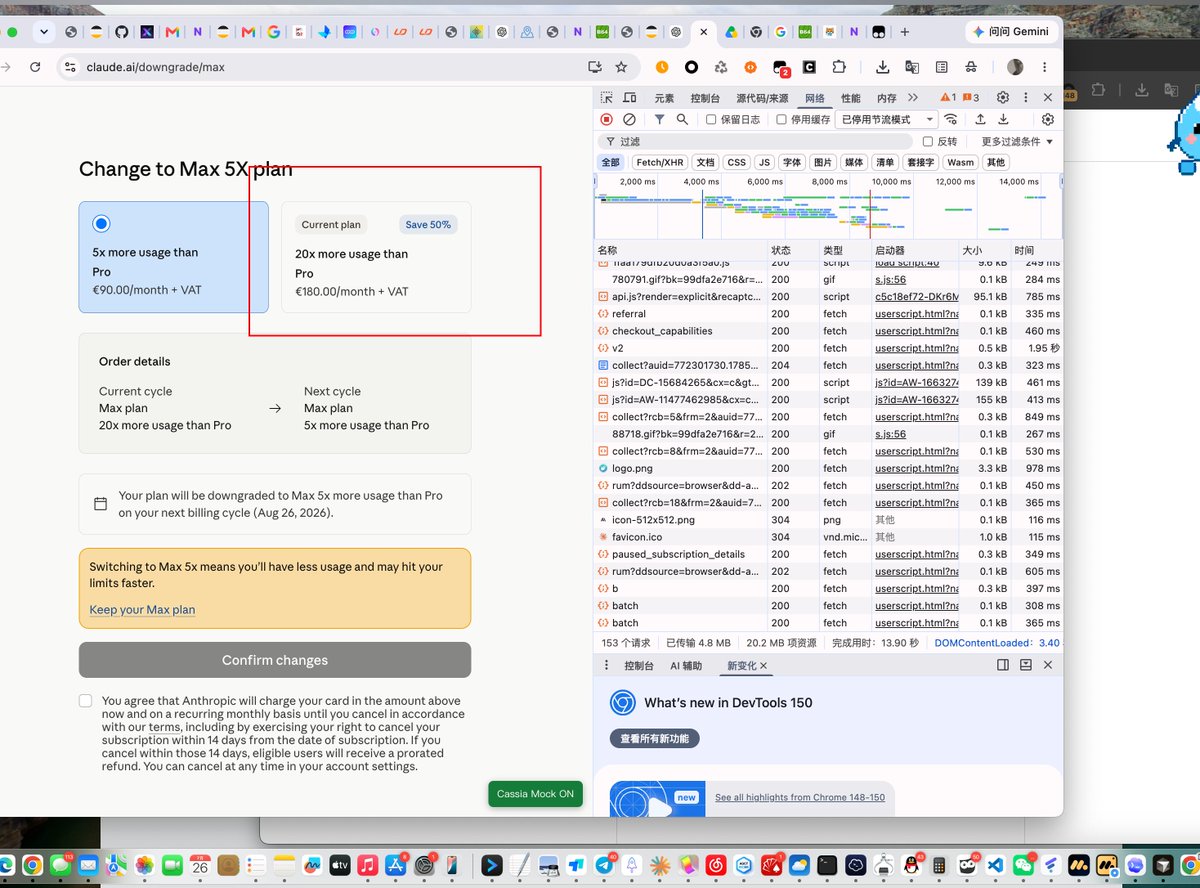Open the network search magnifier
The image size is (1200, 888).
[x=682, y=119]
